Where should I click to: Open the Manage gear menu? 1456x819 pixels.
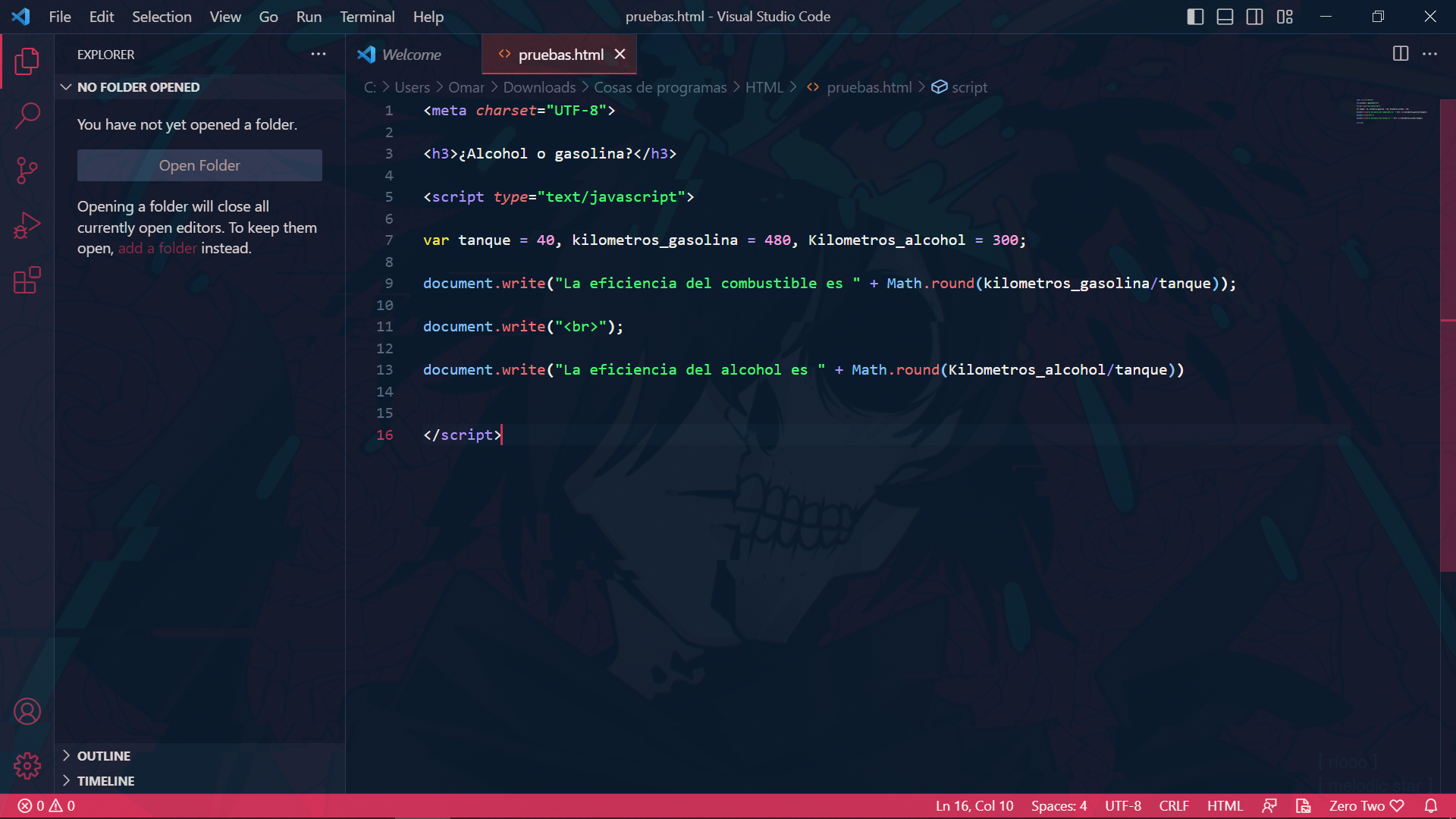pos(27,766)
